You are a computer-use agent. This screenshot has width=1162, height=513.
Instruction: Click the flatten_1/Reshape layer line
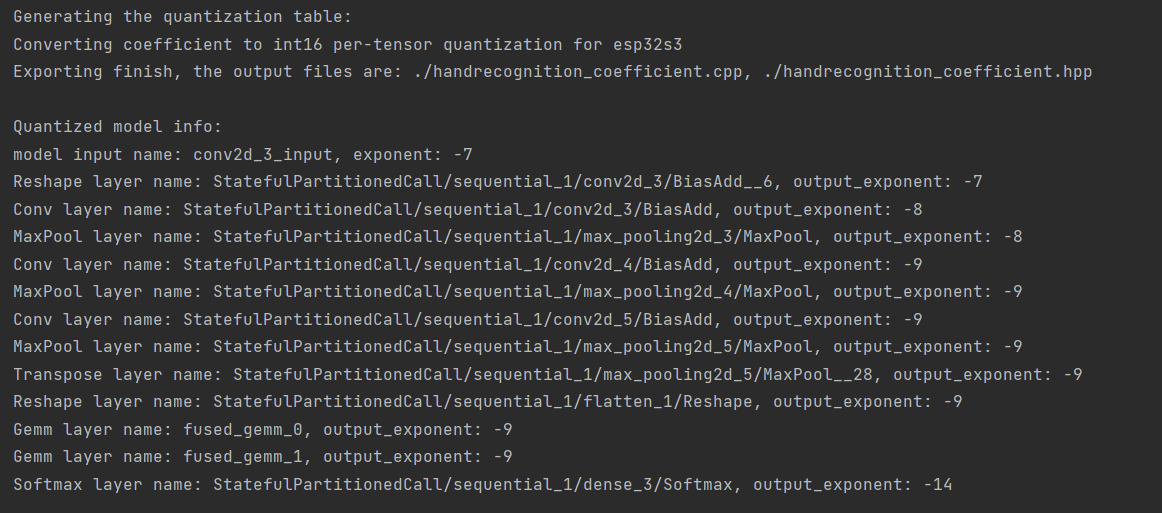[x=488, y=402]
